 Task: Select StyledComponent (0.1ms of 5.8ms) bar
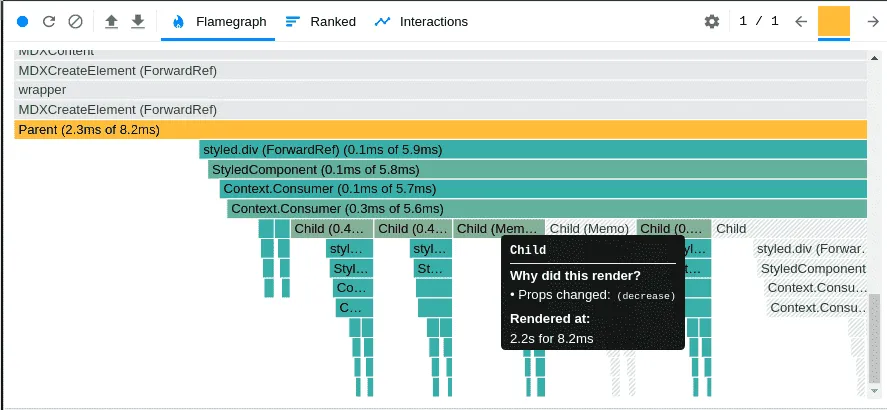coord(537,169)
